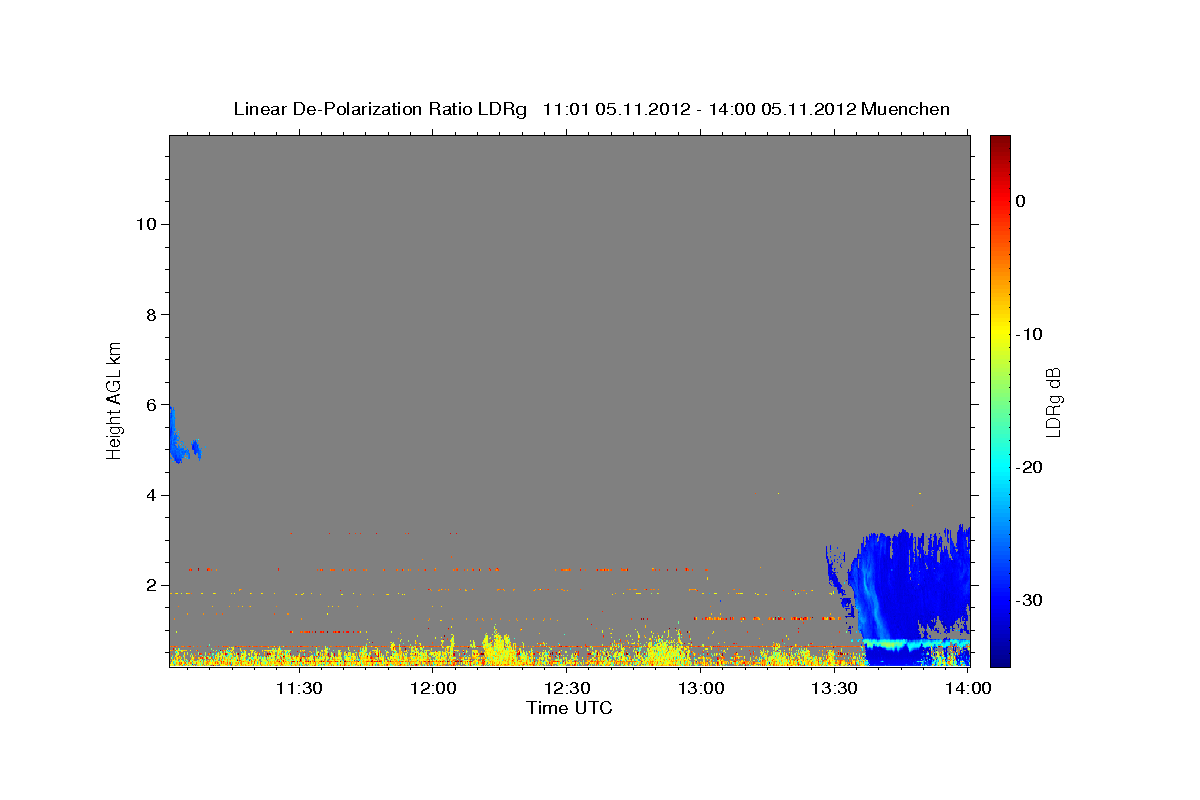Image resolution: width=1200 pixels, height=800 pixels.
Task: Click the 13:30 time tick label
Action: (835, 688)
